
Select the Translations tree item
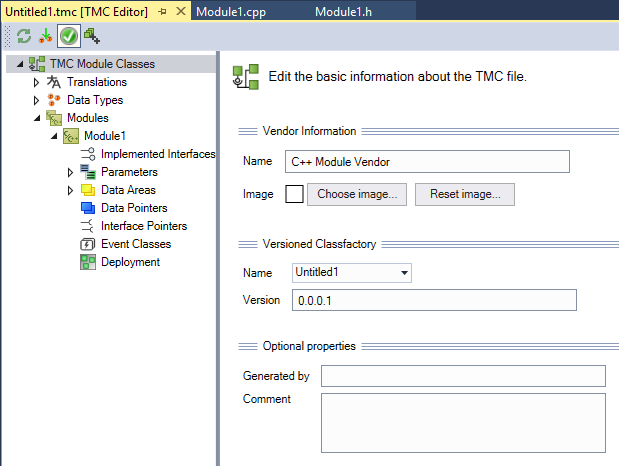point(97,82)
